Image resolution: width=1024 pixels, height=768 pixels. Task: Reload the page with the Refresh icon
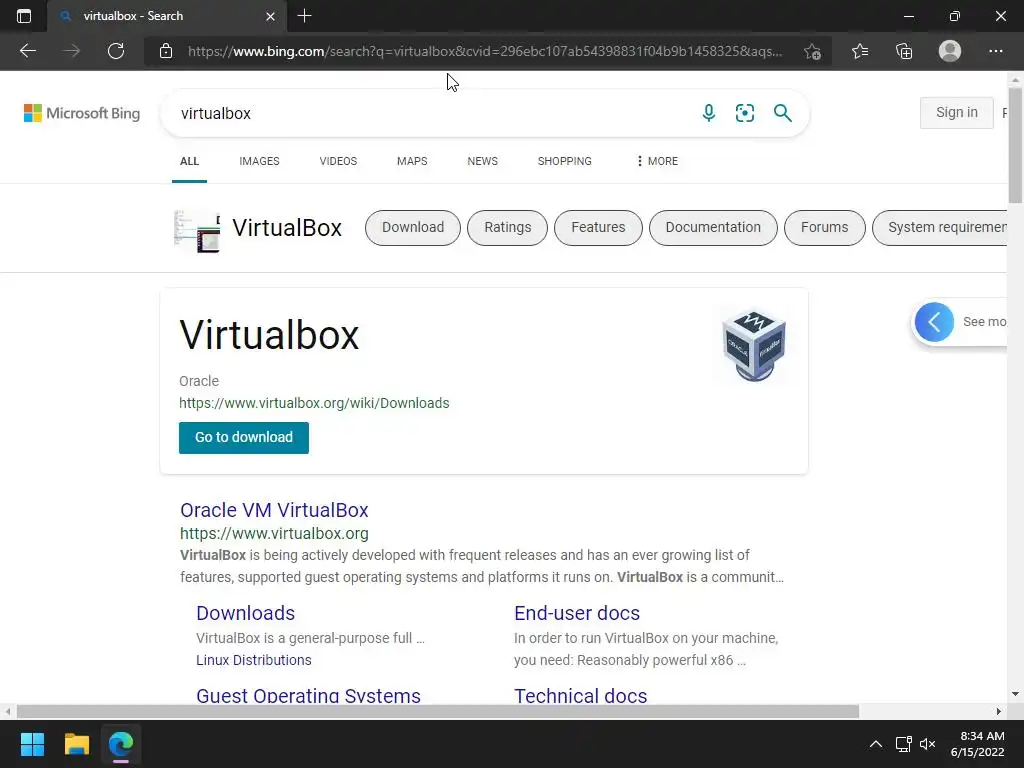116,51
